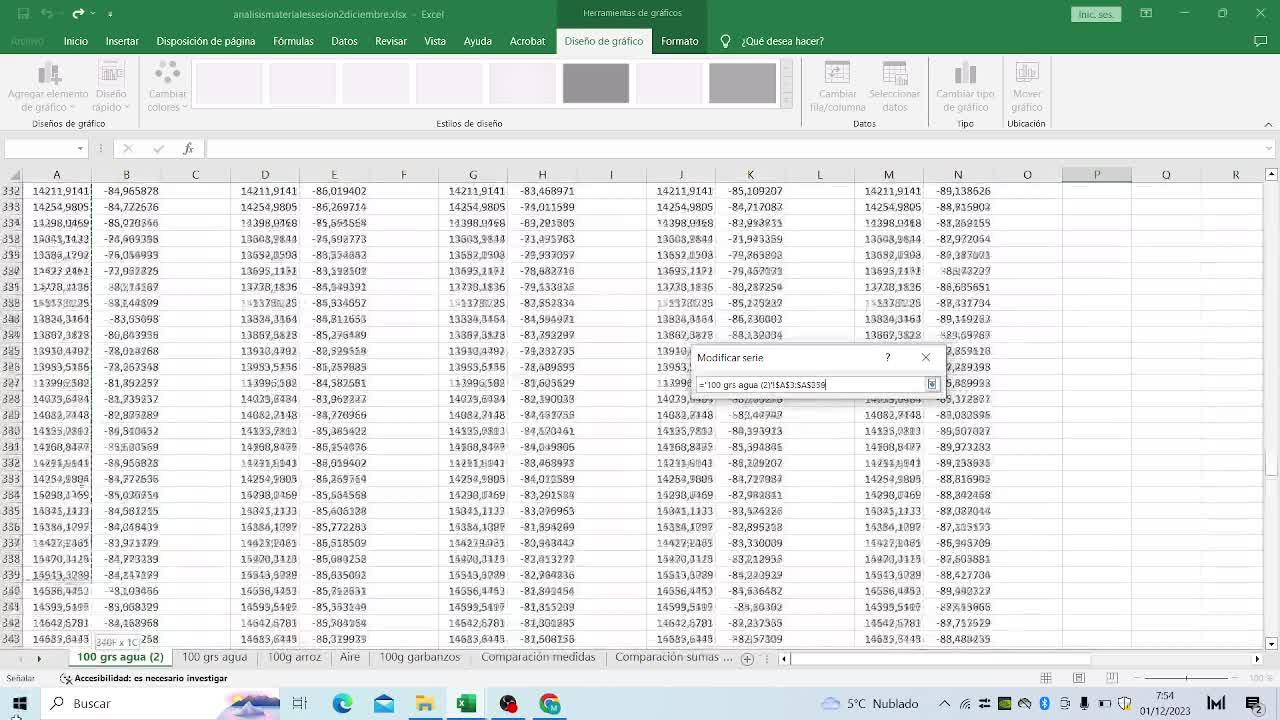Viewport: 1280px width, 720px height.
Task: Open the Fórmulas ribbon tab
Action: 293,41
